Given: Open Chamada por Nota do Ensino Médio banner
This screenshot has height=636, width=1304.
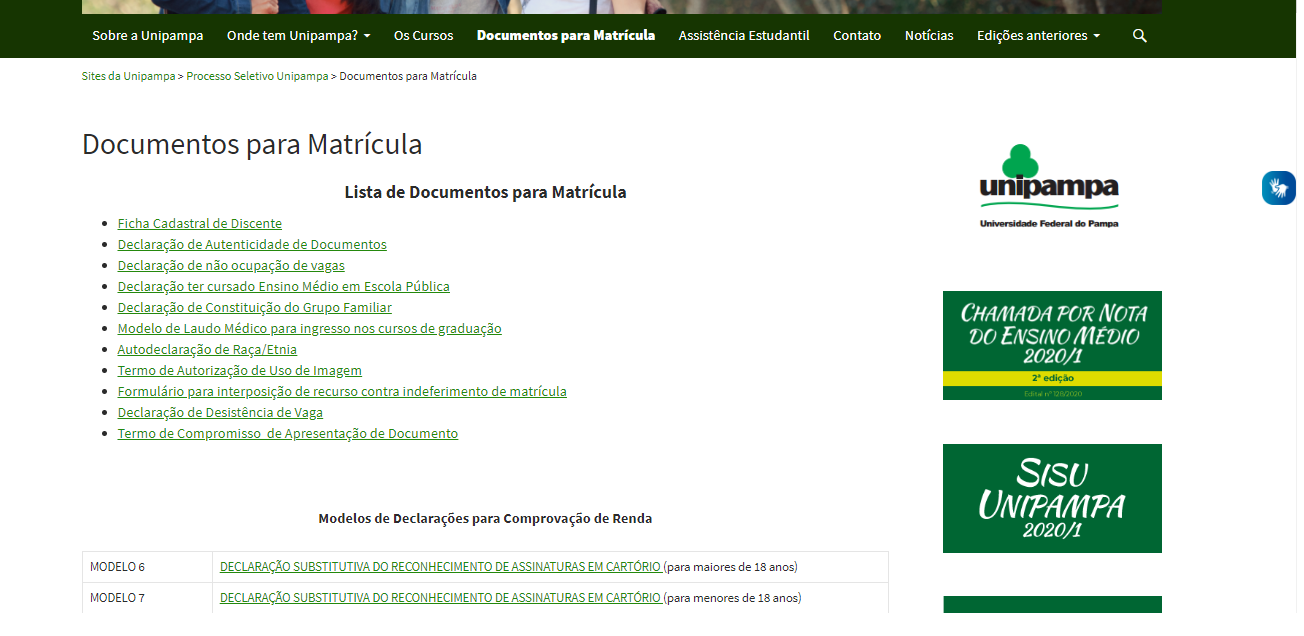Looking at the screenshot, I should (x=1052, y=345).
